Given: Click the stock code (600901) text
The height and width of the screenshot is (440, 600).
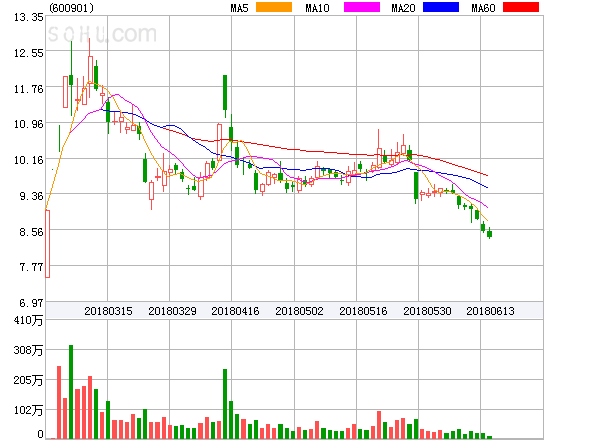Looking at the screenshot, I should point(71,8).
